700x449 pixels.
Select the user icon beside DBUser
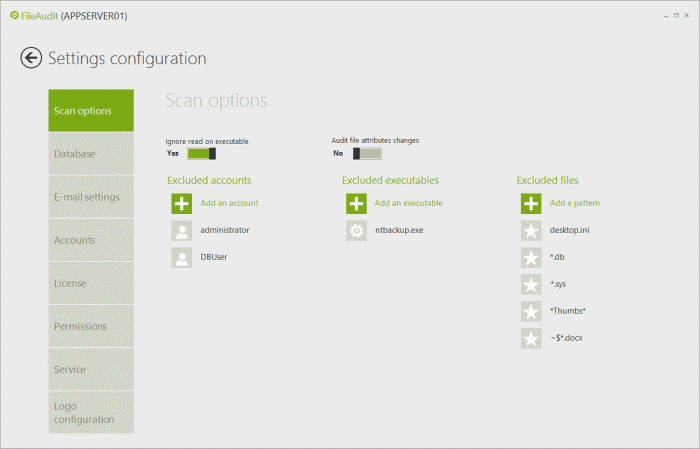182,258
